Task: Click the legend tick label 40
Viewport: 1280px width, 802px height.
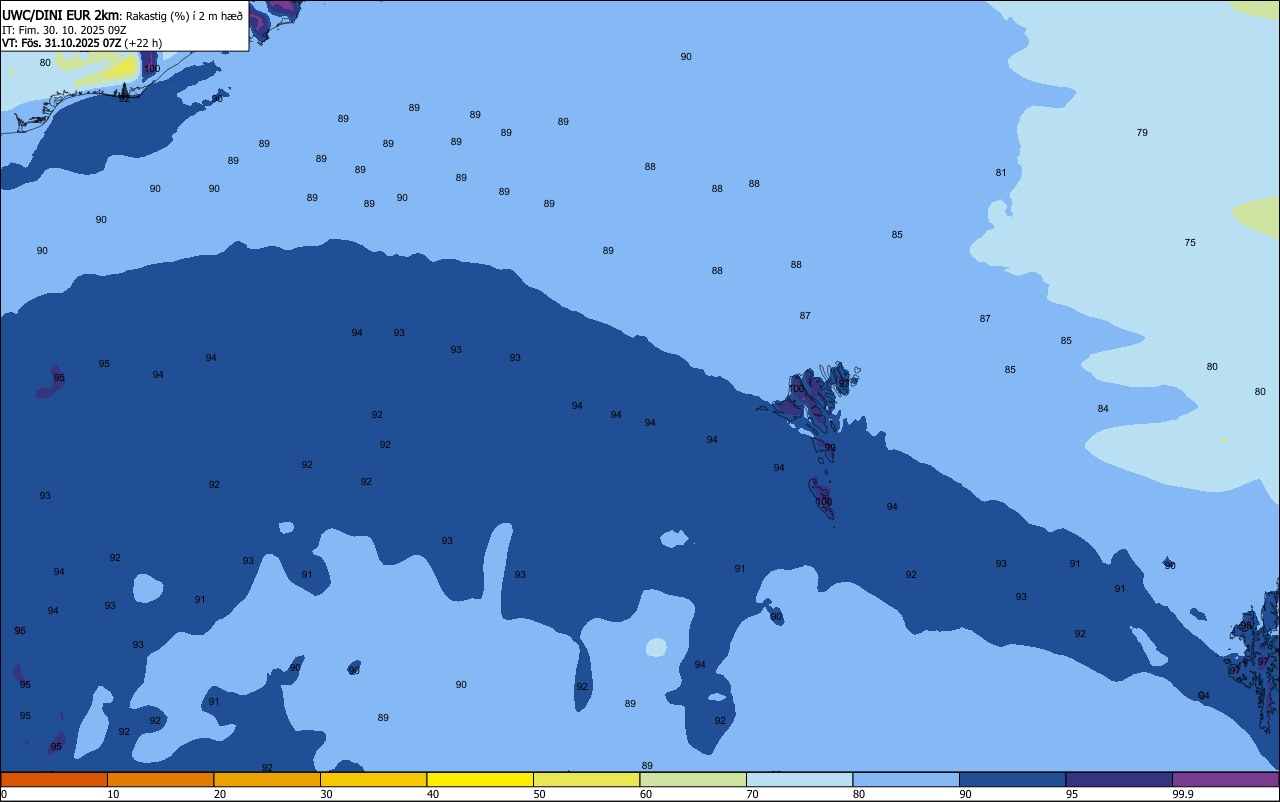Action: 433,794
